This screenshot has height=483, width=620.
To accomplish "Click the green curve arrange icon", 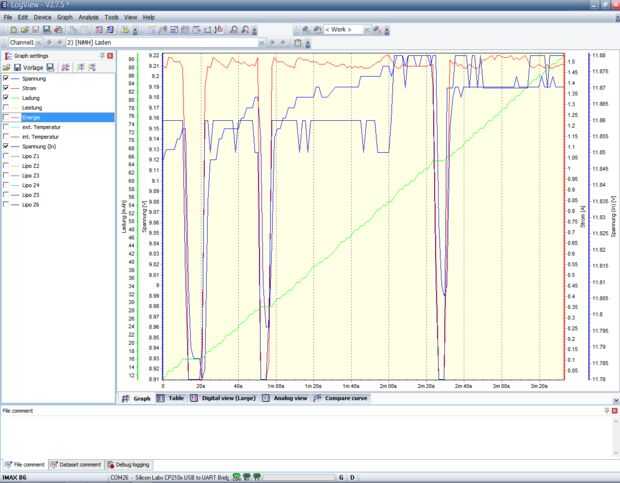I will [81, 68].
